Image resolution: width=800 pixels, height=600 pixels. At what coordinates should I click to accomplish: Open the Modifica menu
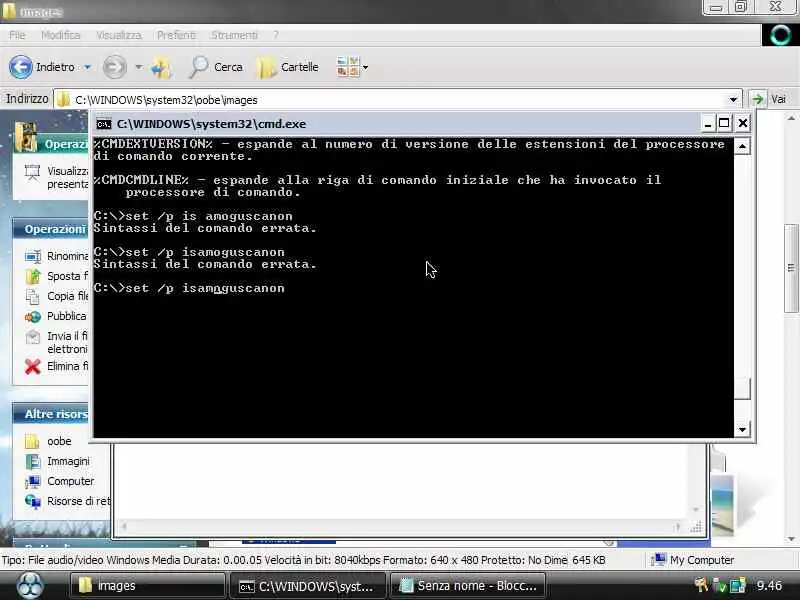click(x=61, y=35)
